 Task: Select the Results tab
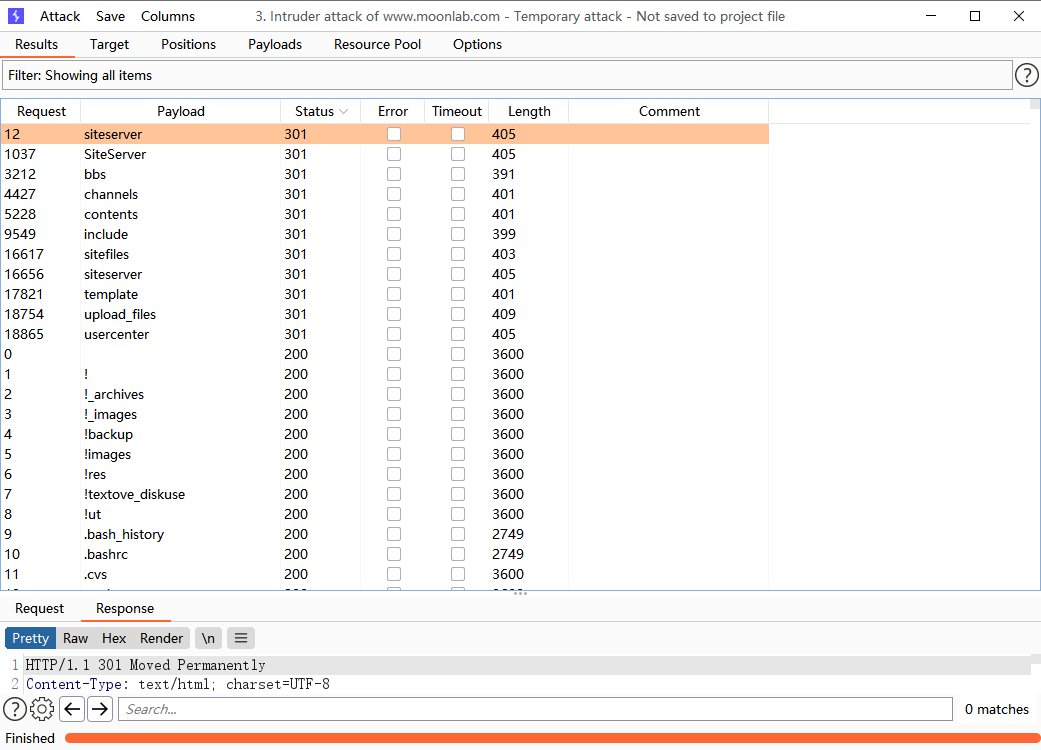click(x=37, y=44)
